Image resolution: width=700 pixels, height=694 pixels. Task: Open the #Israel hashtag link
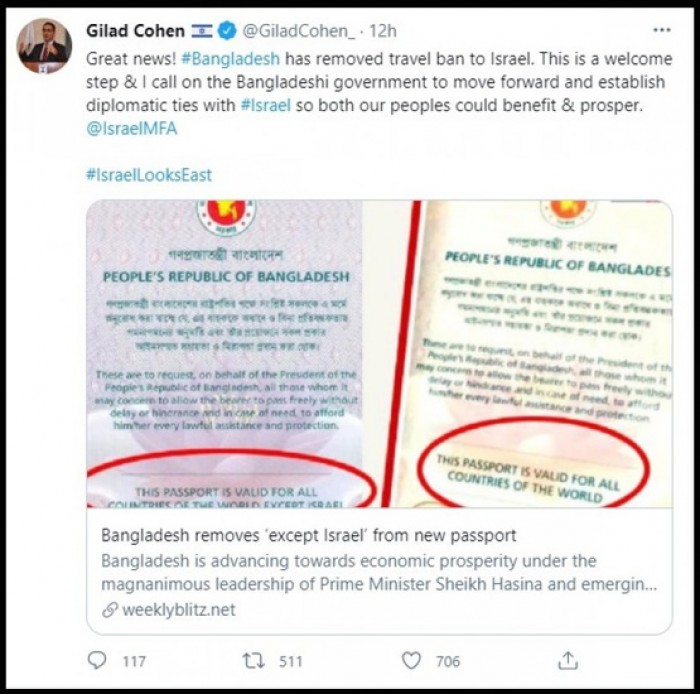click(266, 105)
